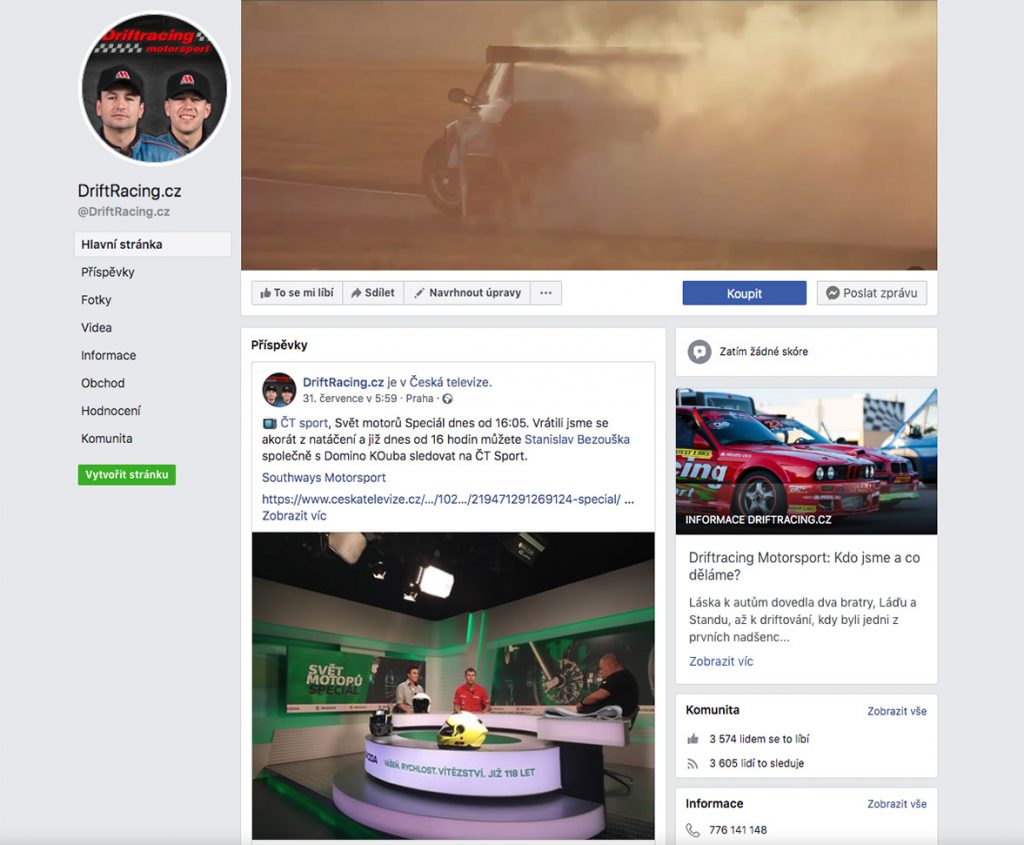Click the DriftRacing.cz page title in sidebar
The width and height of the screenshot is (1024, 845).
(129, 191)
